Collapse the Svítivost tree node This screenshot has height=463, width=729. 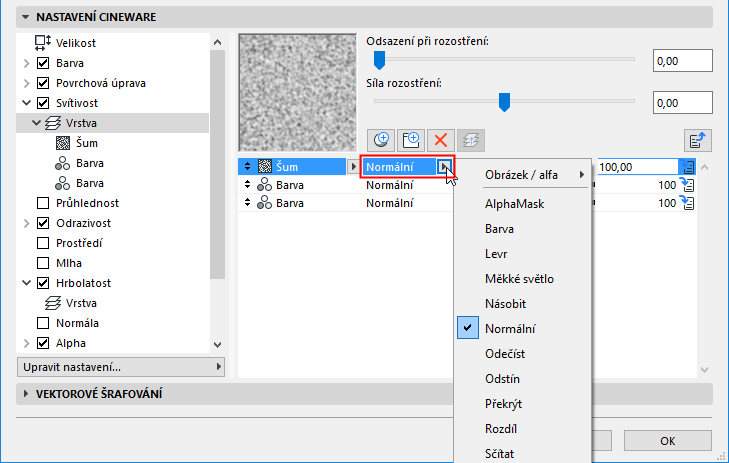tap(27, 103)
